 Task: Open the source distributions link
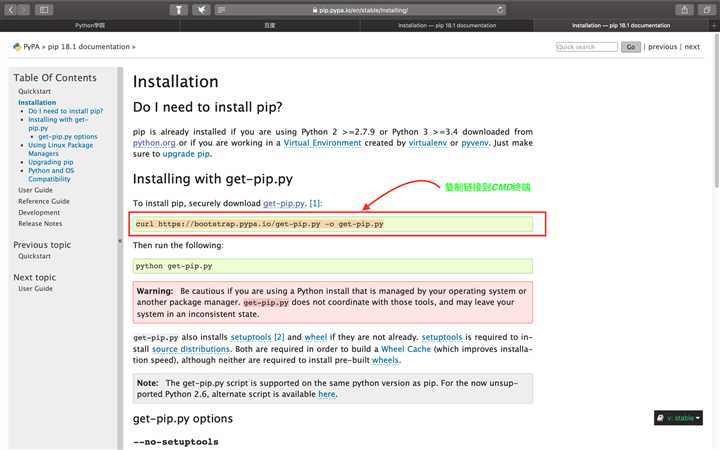point(191,349)
